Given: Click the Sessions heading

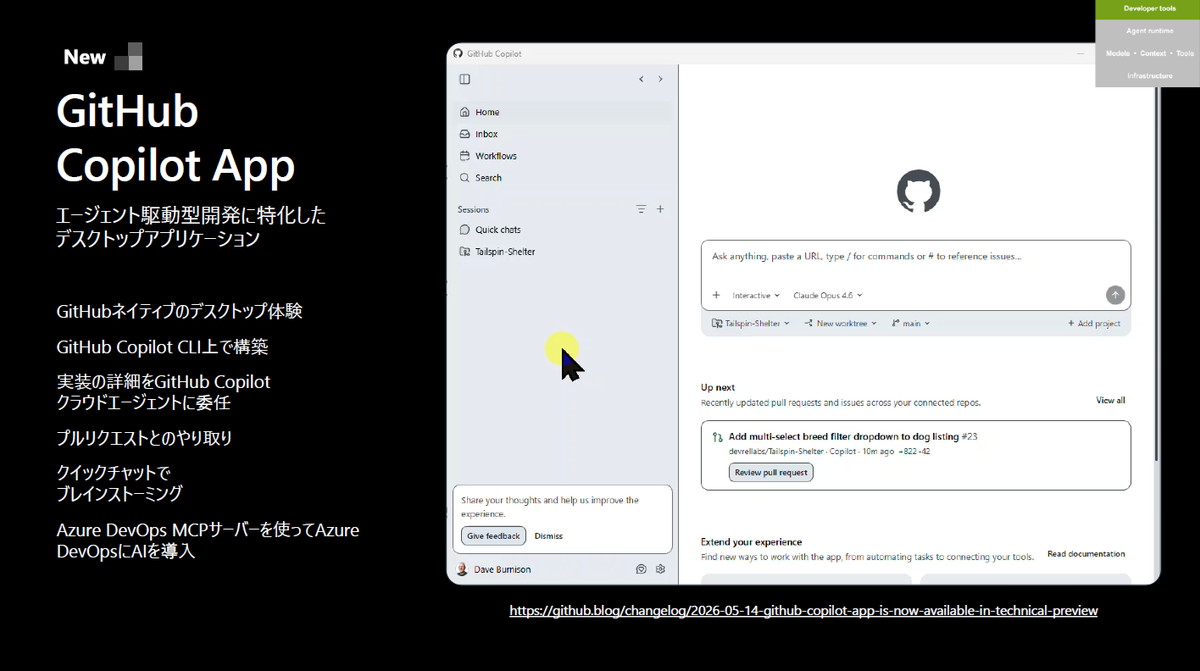Looking at the screenshot, I should coord(473,209).
